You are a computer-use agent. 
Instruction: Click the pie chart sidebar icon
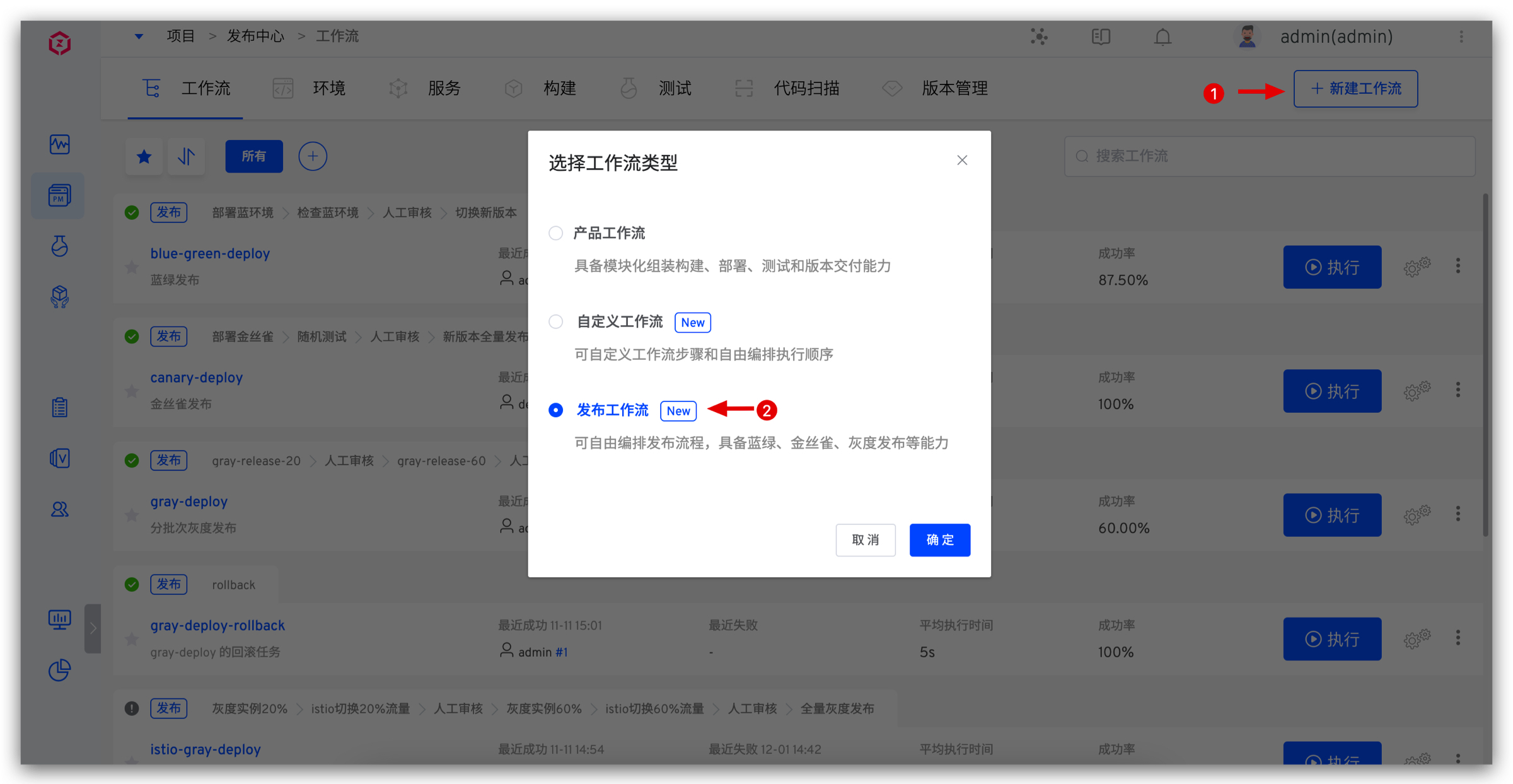(60, 670)
